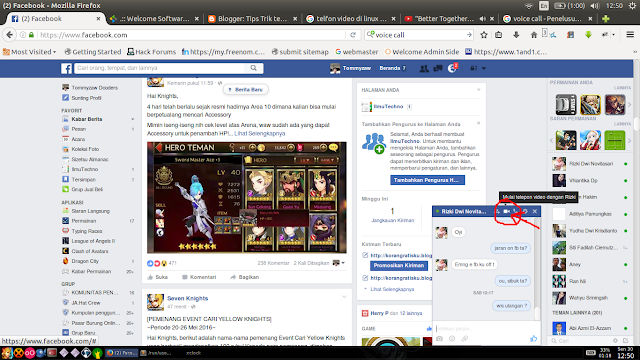The image size is (640, 360).
Task: Comment on the post via Komentari
Action: click(199, 277)
